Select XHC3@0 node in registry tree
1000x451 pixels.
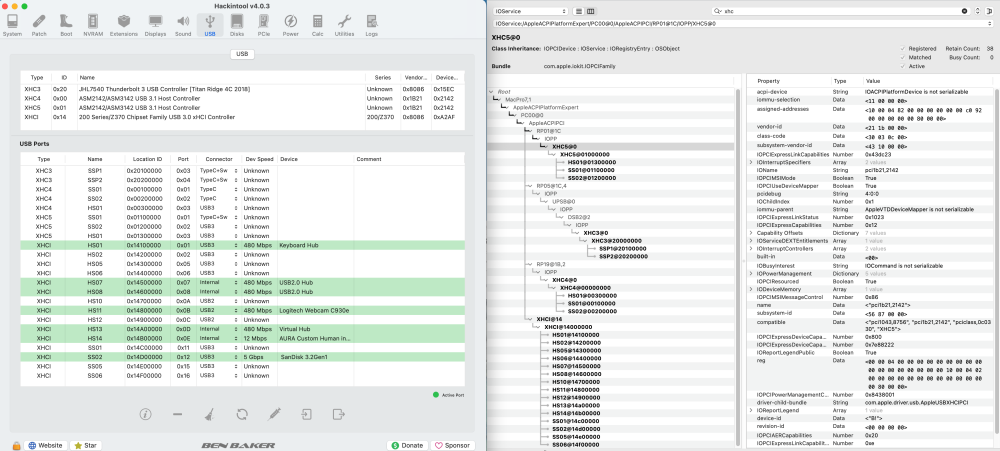(596, 233)
